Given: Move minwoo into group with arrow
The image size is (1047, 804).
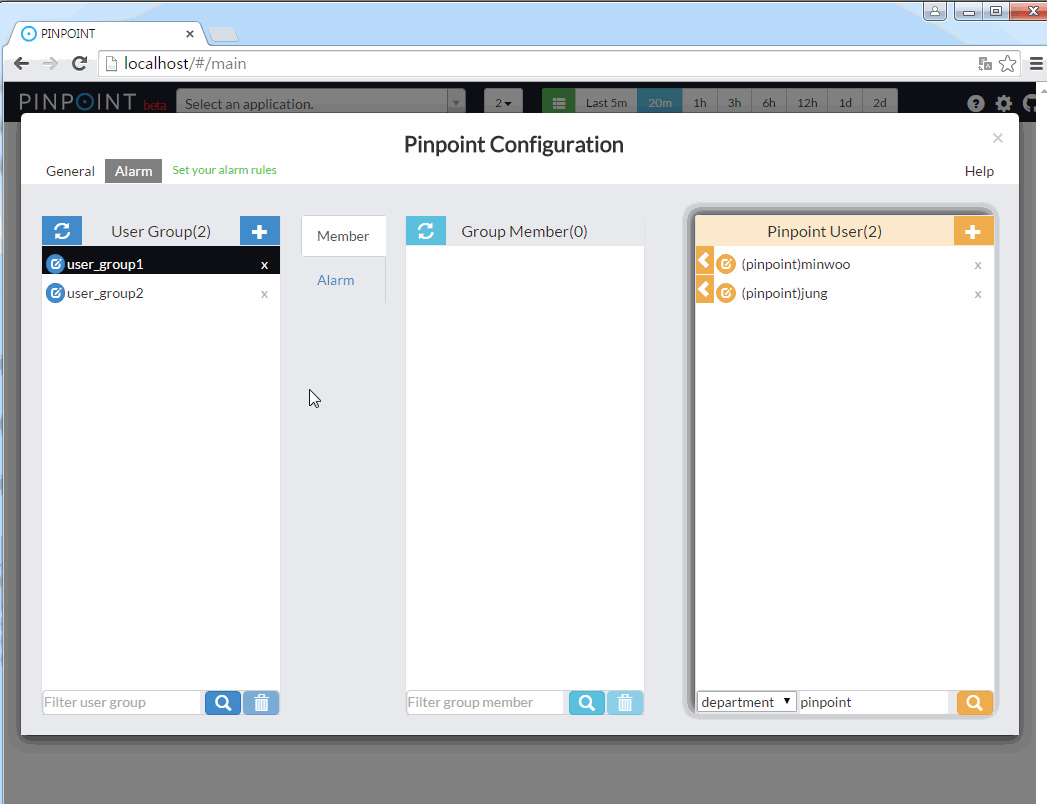Looking at the screenshot, I should tap(704, 262).
